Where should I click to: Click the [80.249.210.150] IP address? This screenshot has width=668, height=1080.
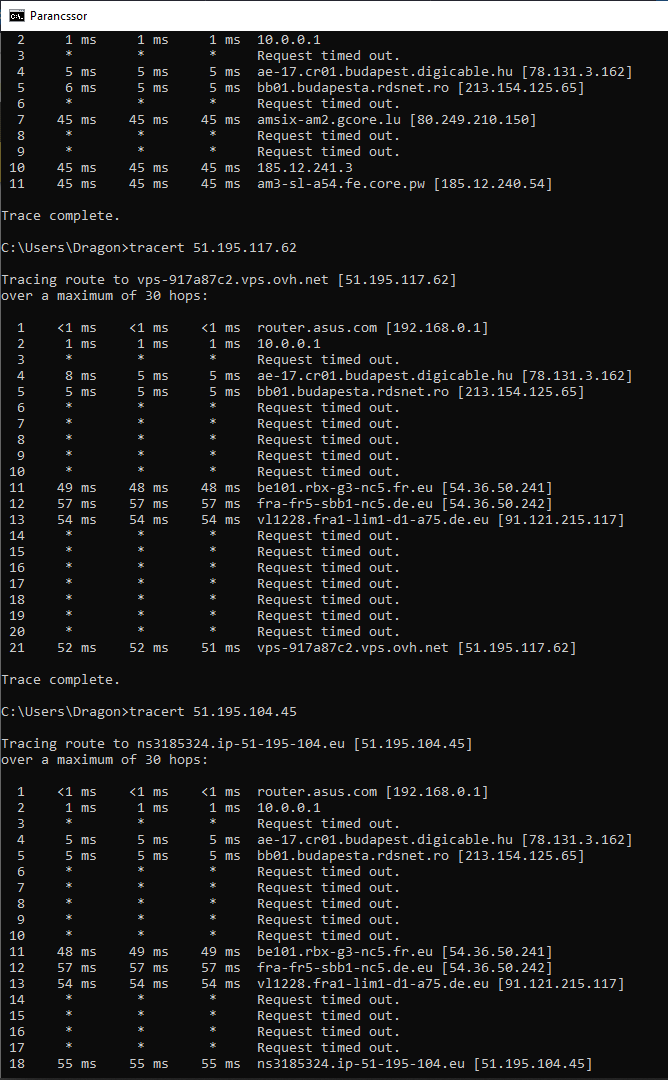coord(473,120)
